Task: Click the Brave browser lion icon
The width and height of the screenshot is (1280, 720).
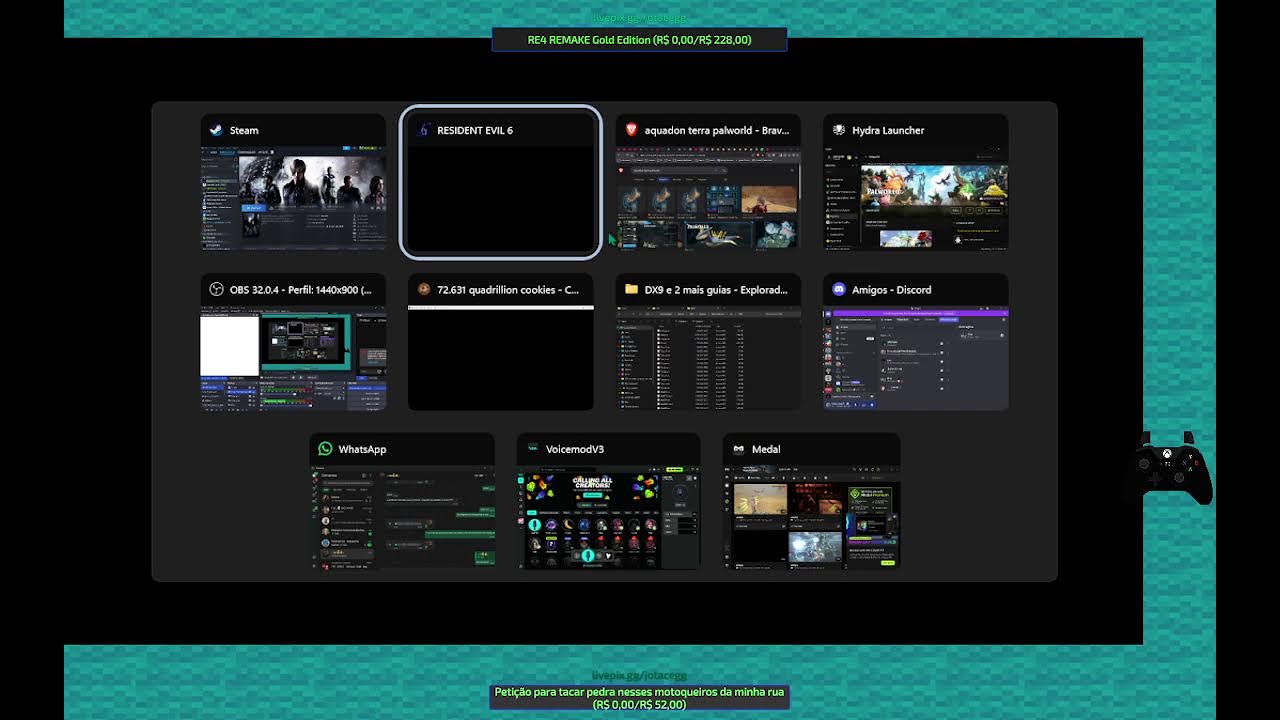Action: 631,130
